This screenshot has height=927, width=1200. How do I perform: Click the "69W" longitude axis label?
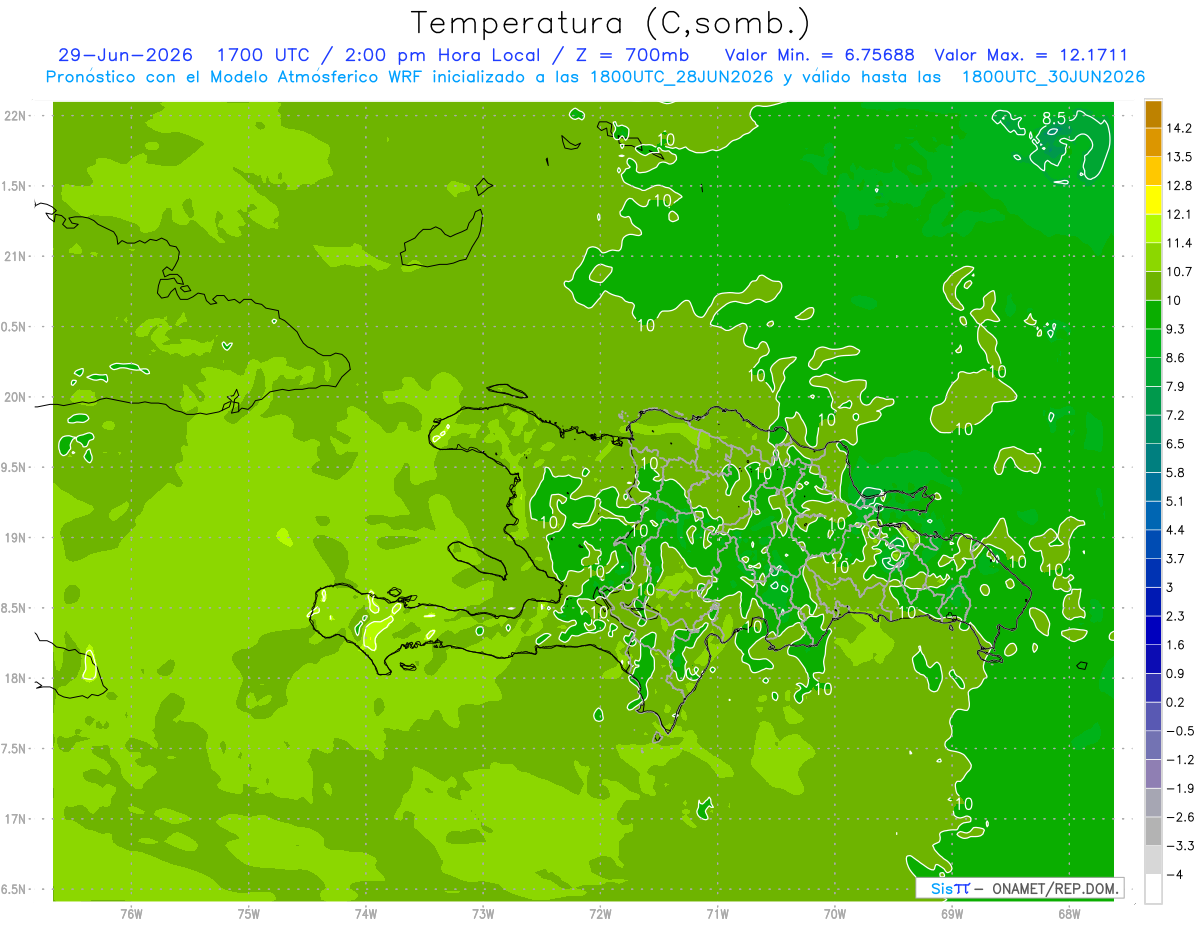pyautogui.click(x=952, y=912)
